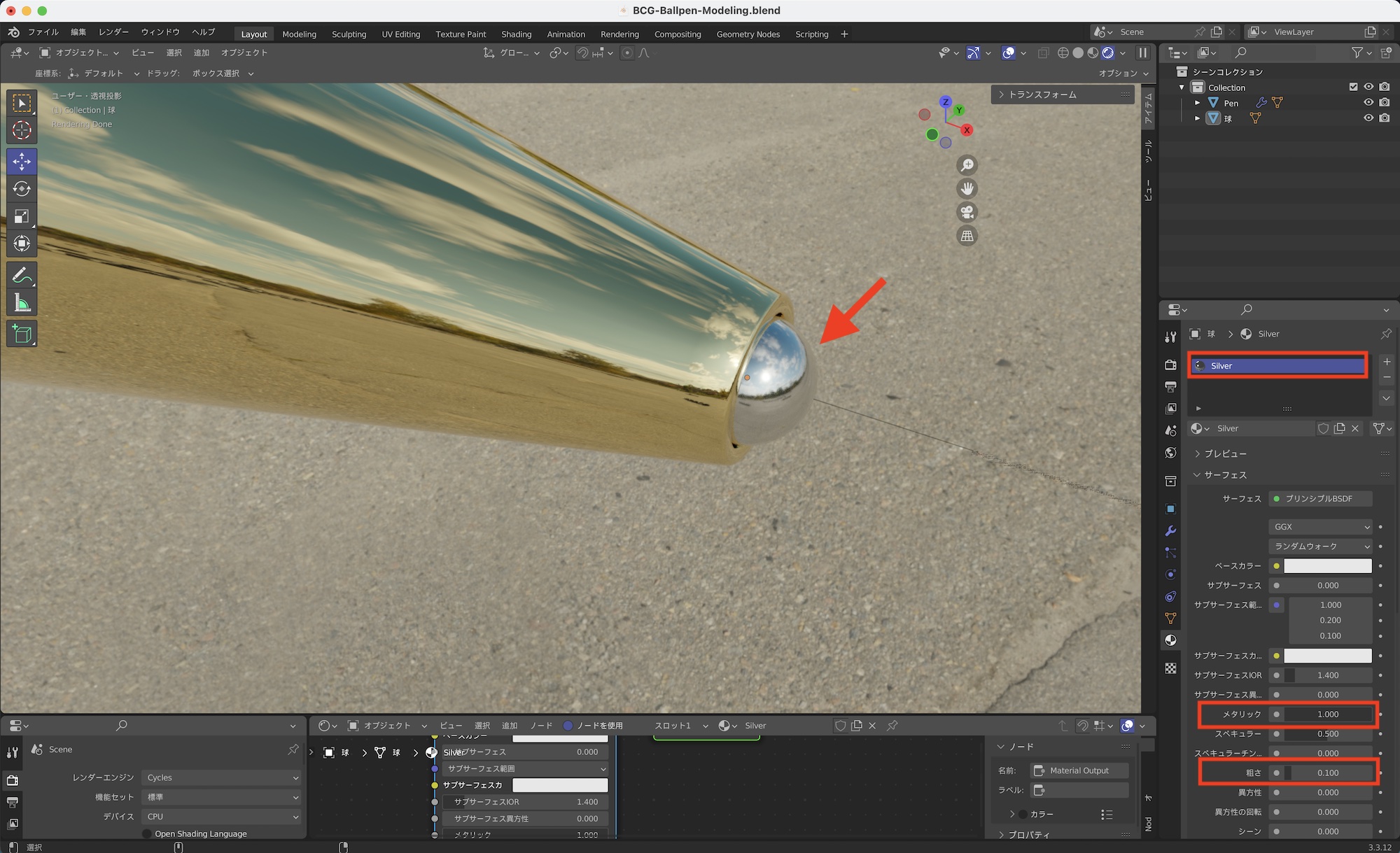Enable the Open Shading Language checkbox

click(x=147, y=833)
